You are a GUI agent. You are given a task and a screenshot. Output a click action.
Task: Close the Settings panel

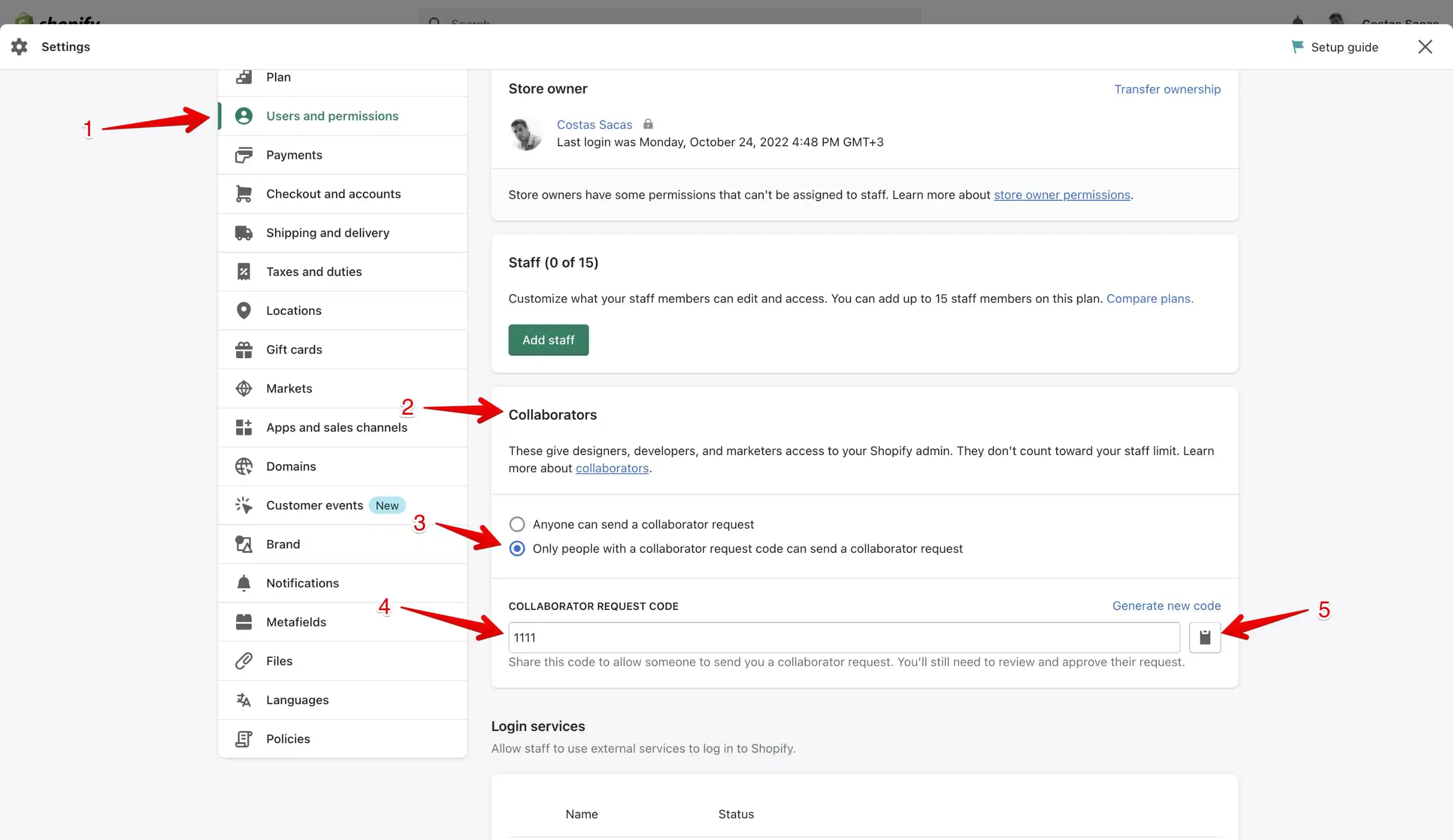tap(1425, 47)
